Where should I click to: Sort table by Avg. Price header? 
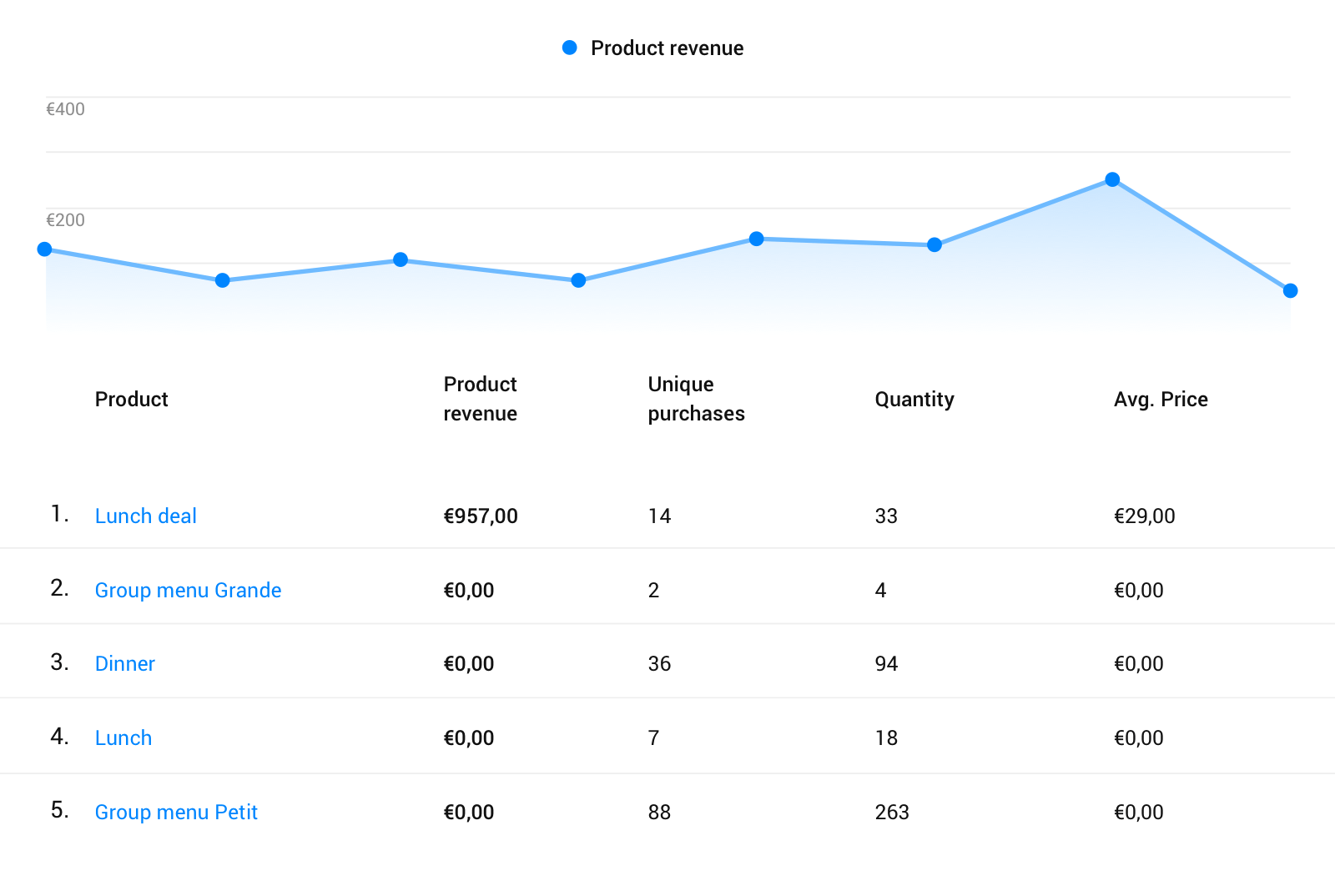tap(1161, 400)
